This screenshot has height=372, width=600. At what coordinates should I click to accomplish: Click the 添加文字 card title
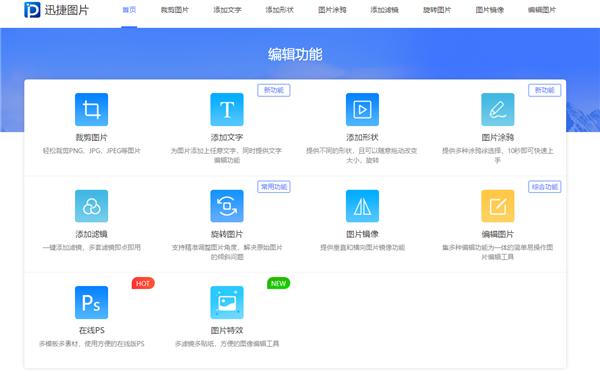click(227, 137)
